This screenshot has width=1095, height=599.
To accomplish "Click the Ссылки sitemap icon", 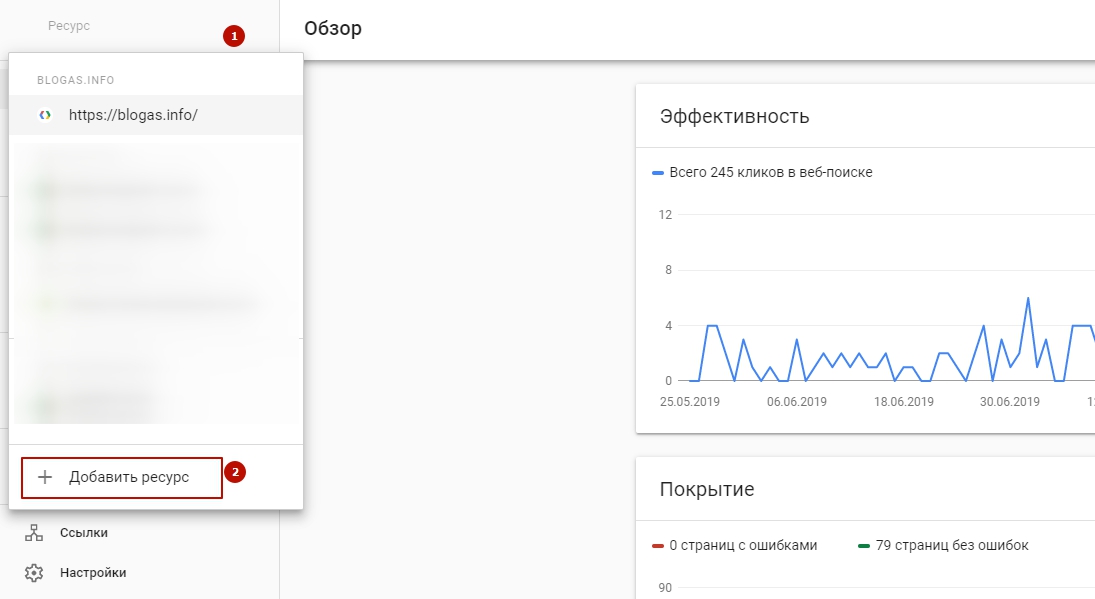I will [35, 533].
